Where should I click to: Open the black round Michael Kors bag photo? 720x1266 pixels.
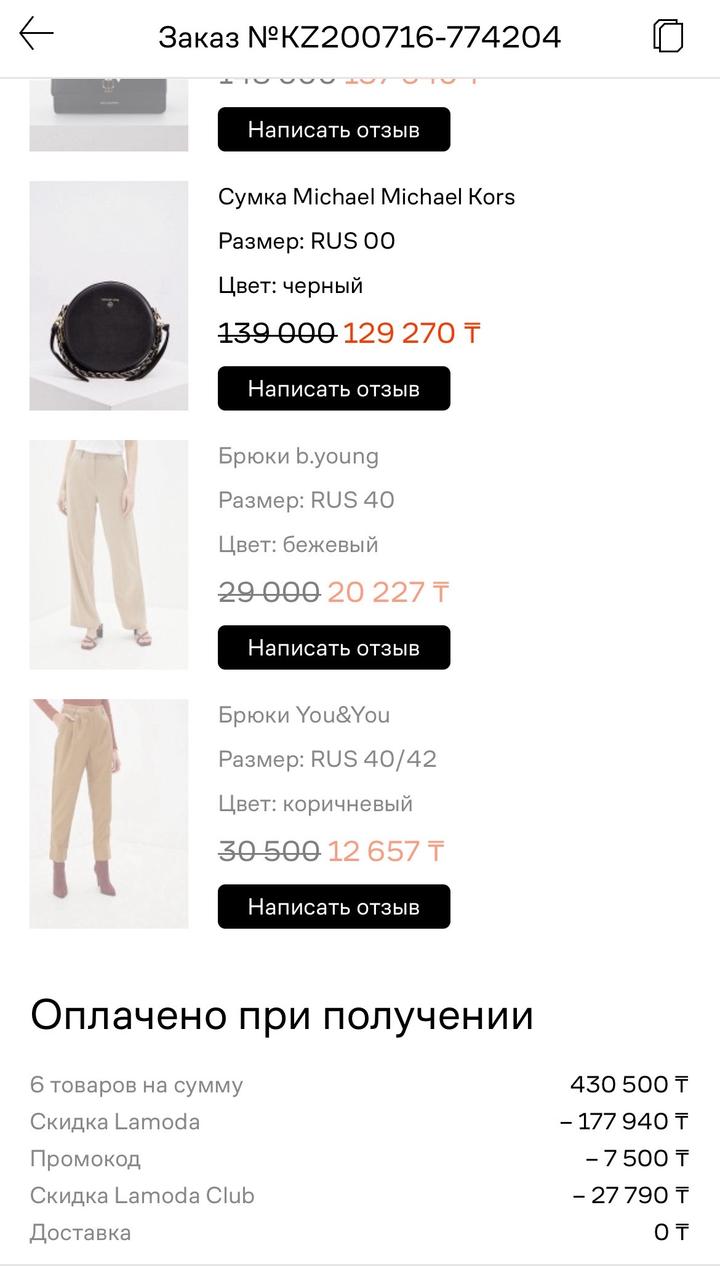109,295
